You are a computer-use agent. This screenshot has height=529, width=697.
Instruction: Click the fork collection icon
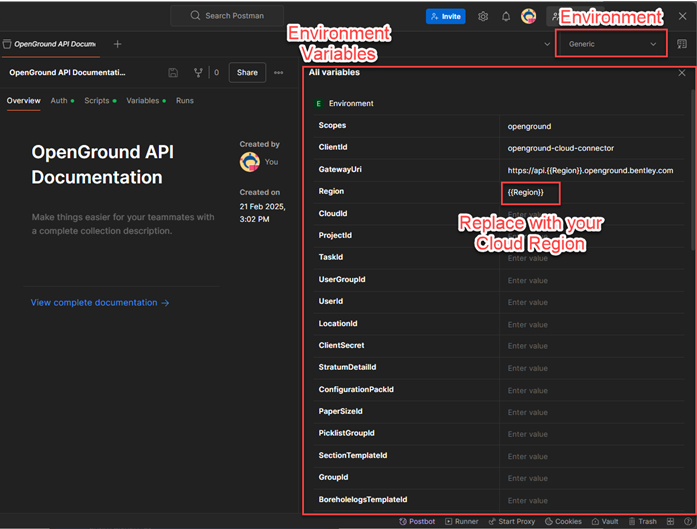[198, 72]
